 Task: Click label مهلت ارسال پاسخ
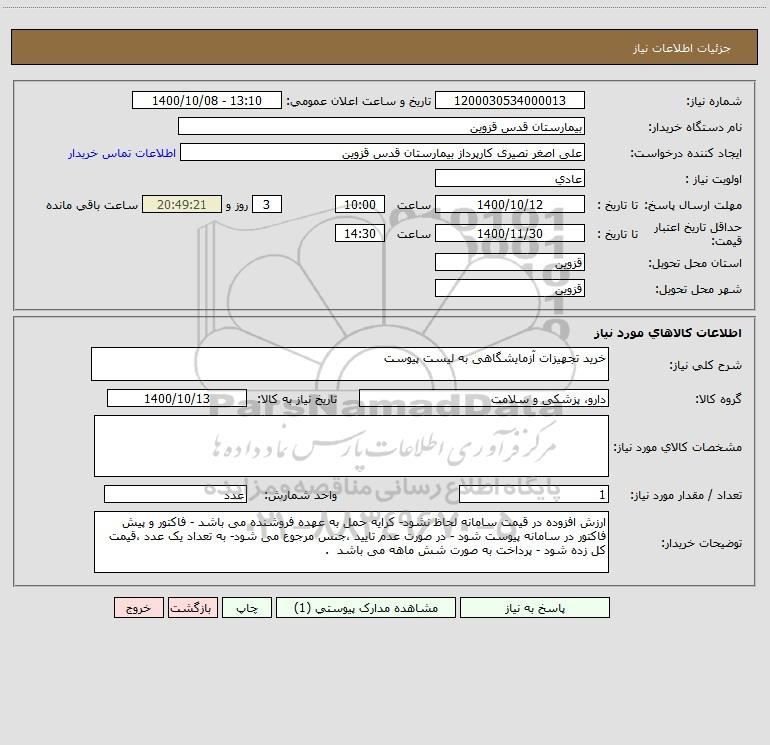tap(693, 205)
